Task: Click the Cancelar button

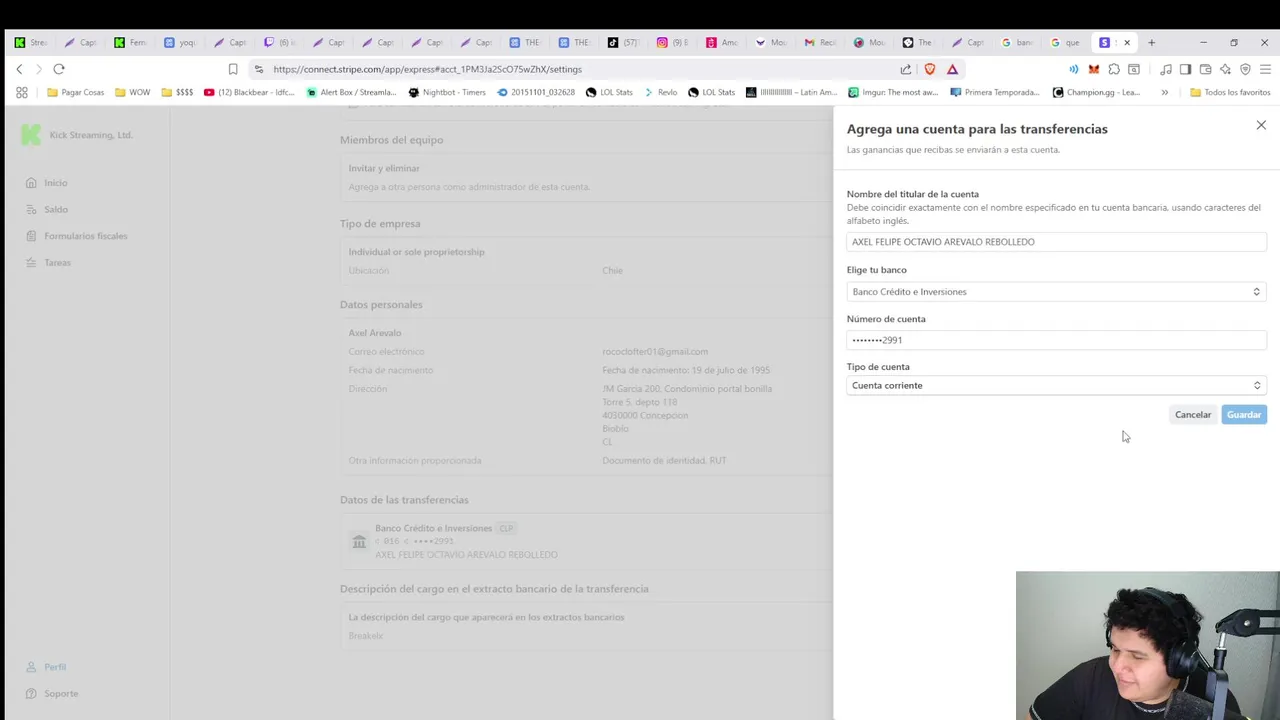Action: (x=1193, y=414)
